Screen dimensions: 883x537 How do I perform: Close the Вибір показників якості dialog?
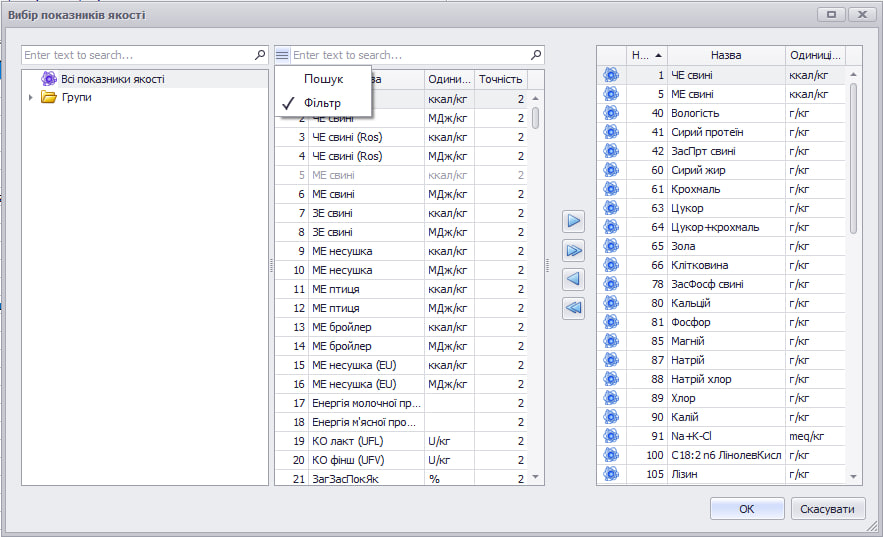point(862,15)
